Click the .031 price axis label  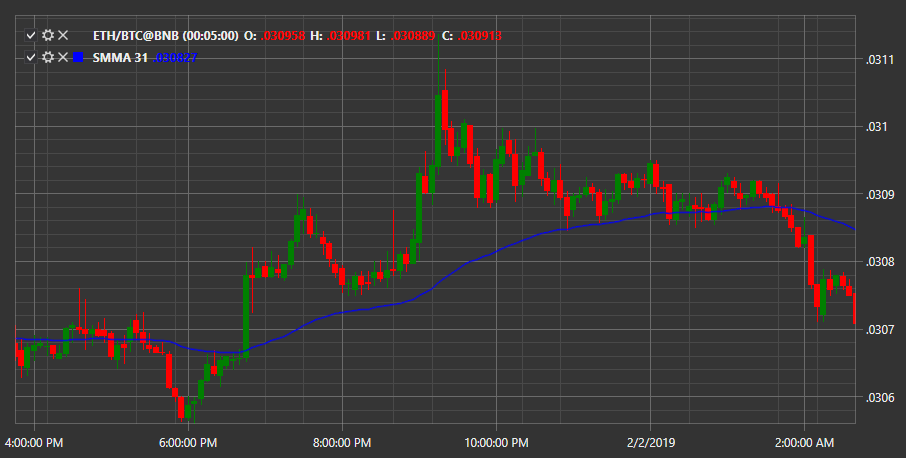tap(876, 127)
